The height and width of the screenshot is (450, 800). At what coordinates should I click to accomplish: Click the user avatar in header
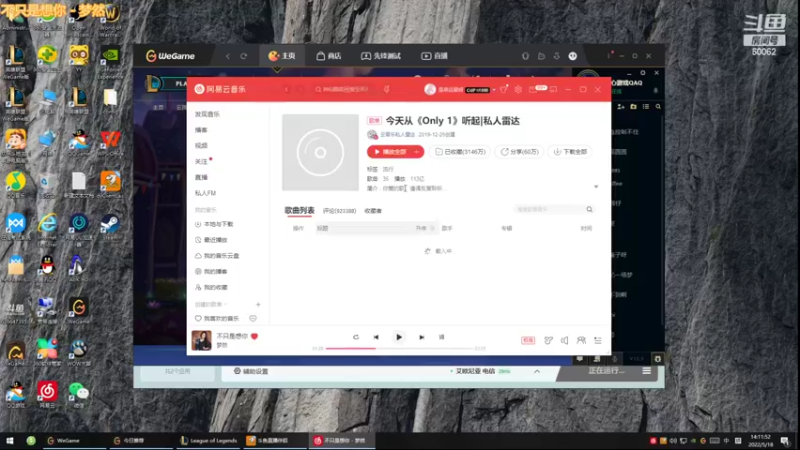(430, 90)
